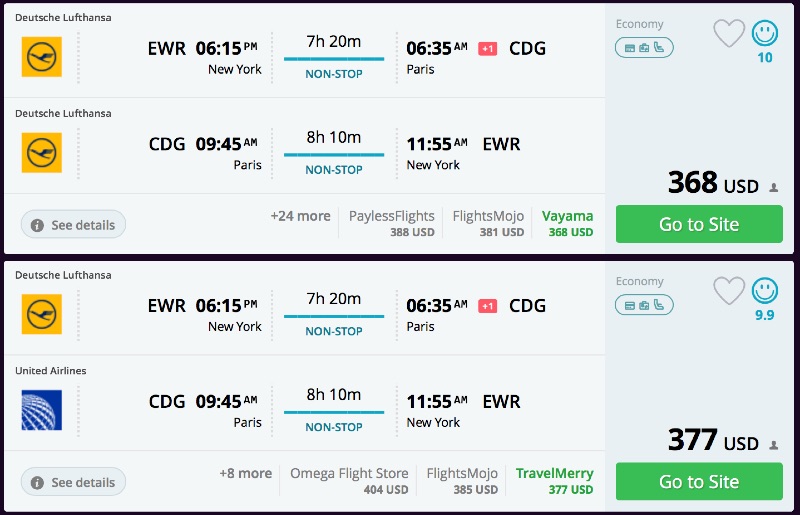Favorite the 377 USD flight with heart icon
Viewport: 800px width, 515px height.
(729, 291)
